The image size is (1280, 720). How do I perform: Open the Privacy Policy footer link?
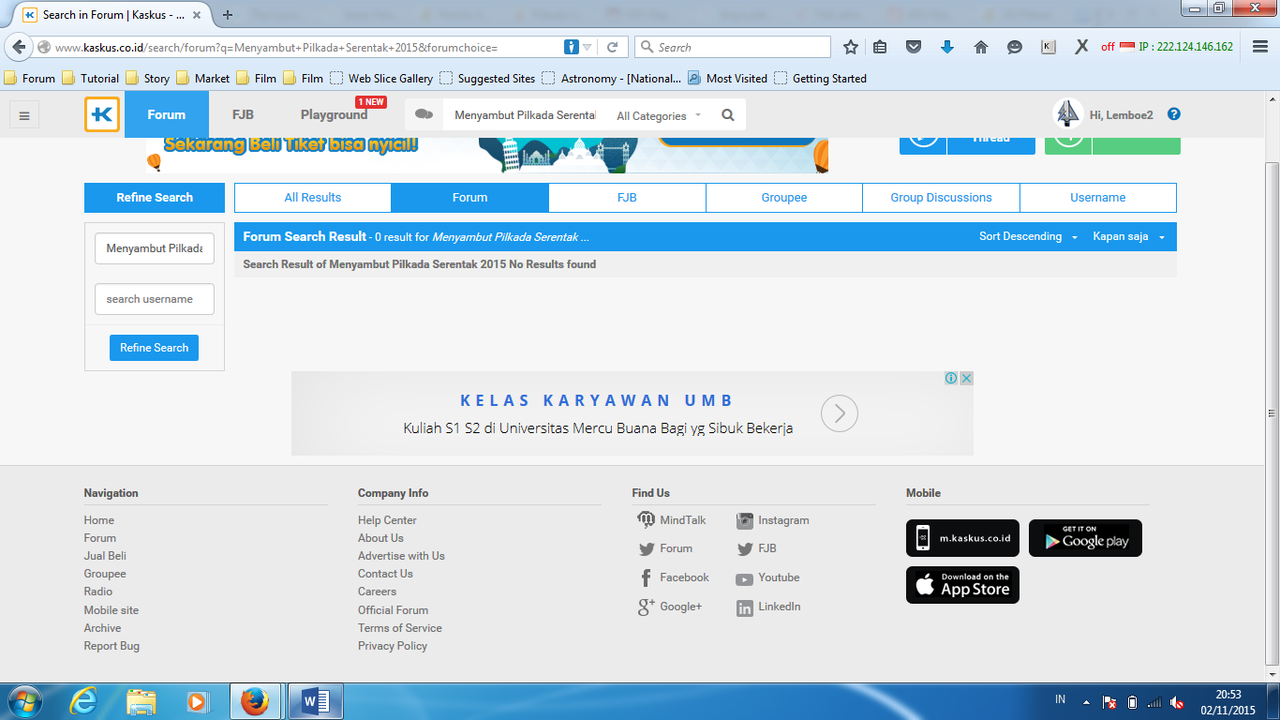click(393, 646)
